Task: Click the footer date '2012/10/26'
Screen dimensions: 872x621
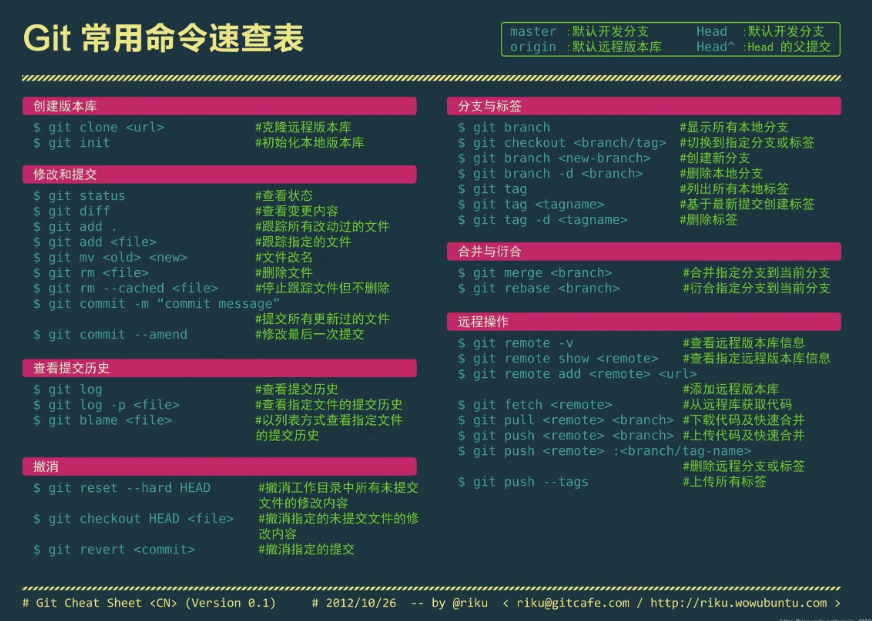Action: (361, 603)
